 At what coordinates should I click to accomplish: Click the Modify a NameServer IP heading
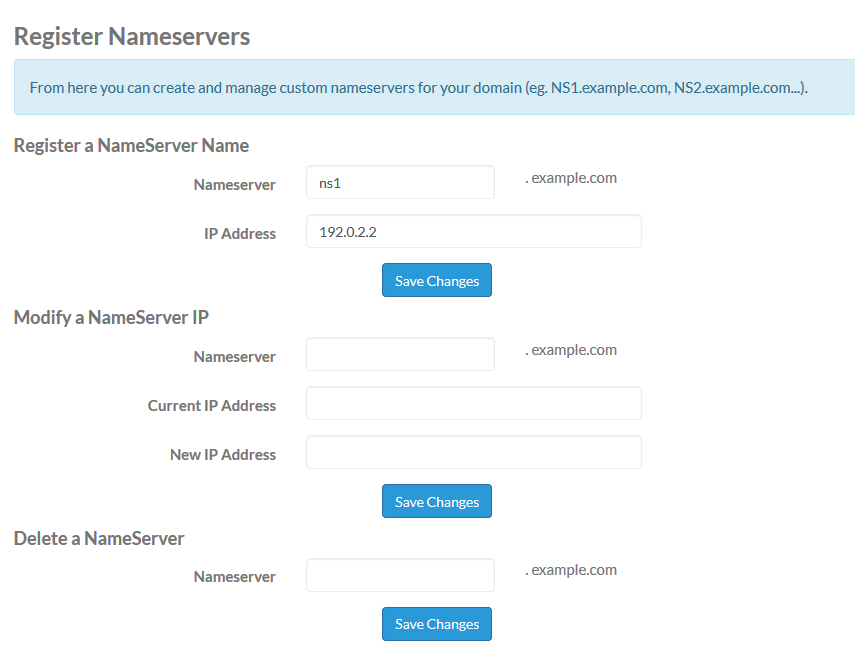pyautogui.click(x=111, y=317)
